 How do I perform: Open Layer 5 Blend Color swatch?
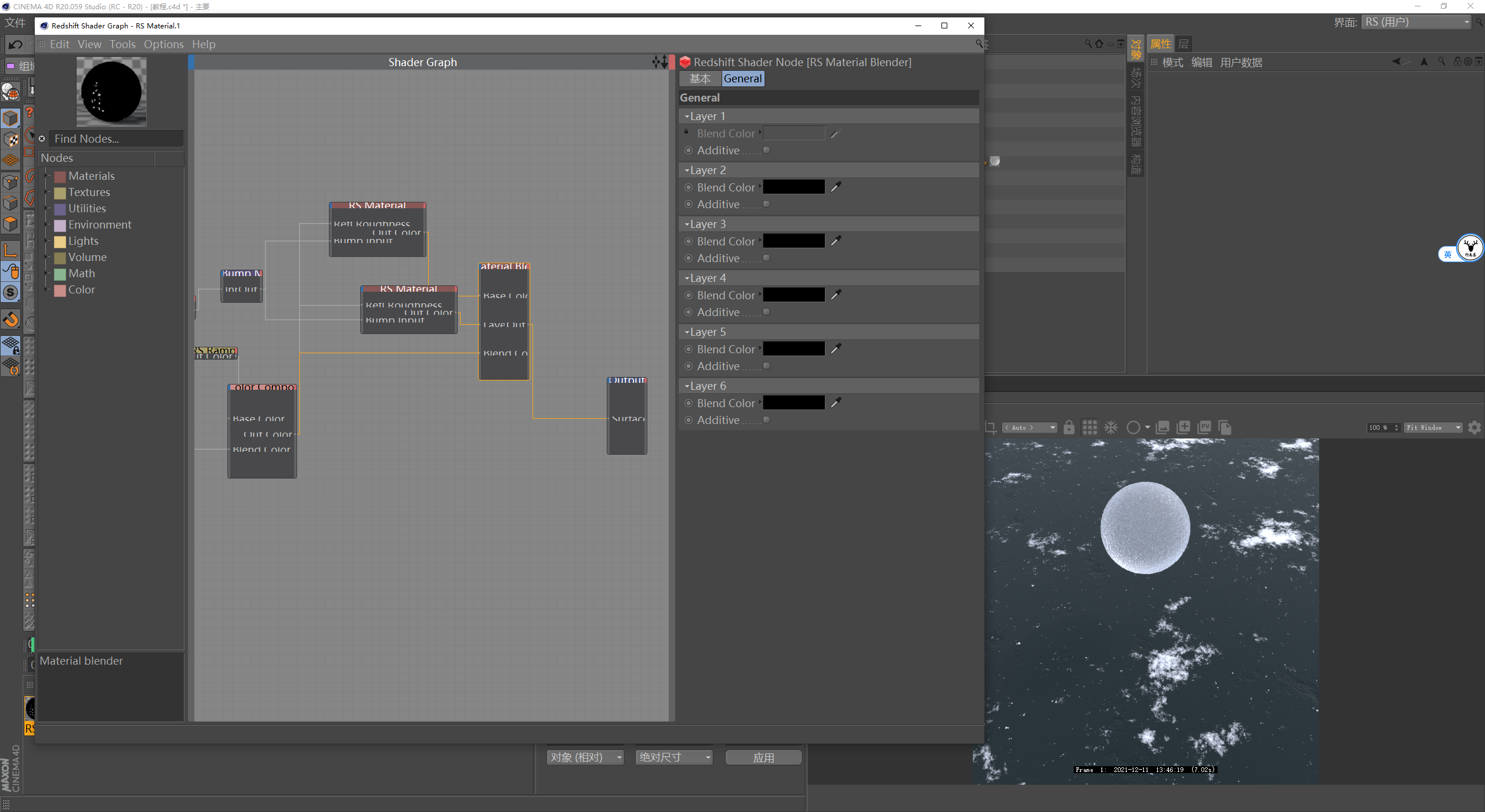tap(794, 349)
